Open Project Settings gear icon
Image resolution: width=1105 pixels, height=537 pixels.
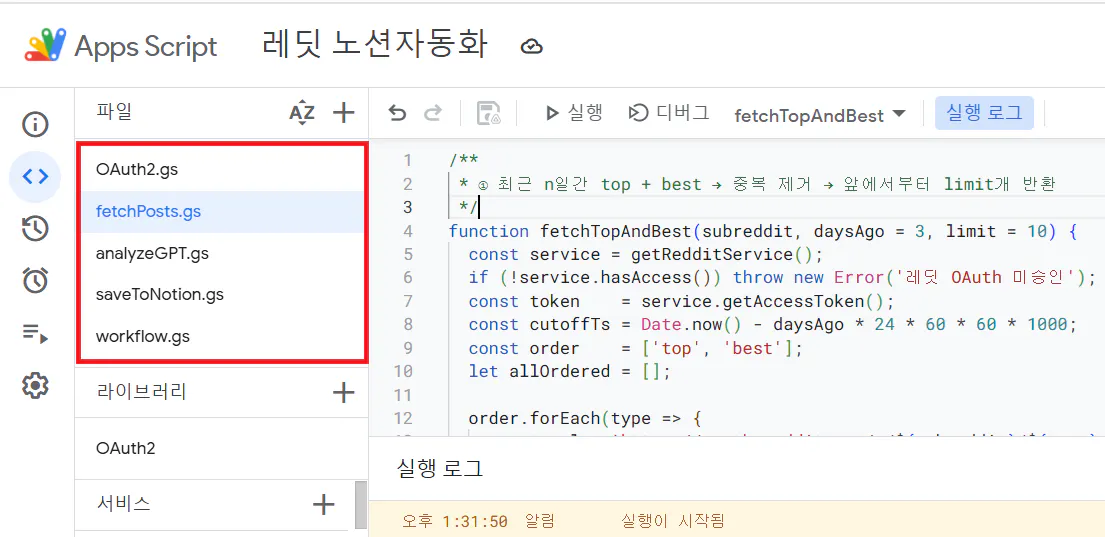35,385
